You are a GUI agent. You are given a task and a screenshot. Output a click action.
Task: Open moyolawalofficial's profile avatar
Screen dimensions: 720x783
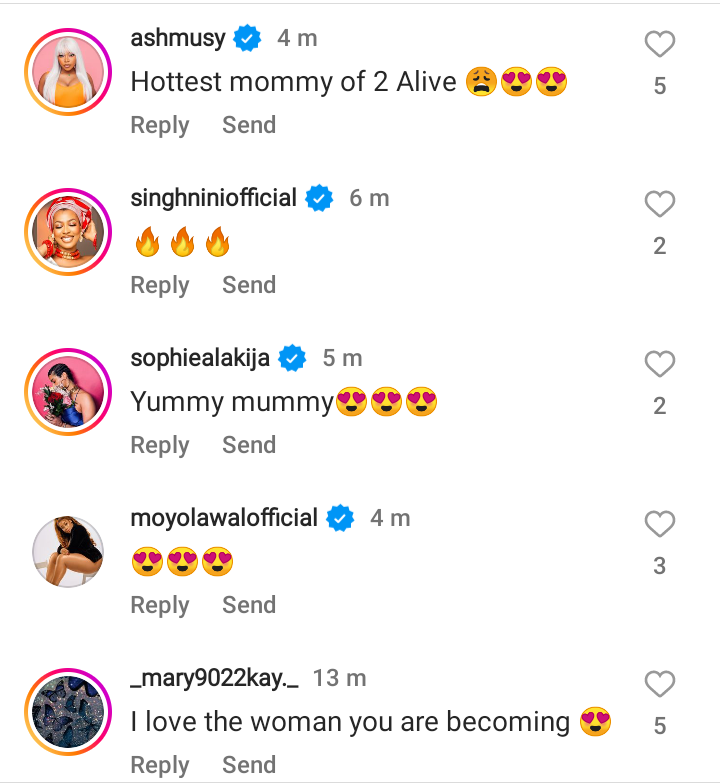[67, 551]
